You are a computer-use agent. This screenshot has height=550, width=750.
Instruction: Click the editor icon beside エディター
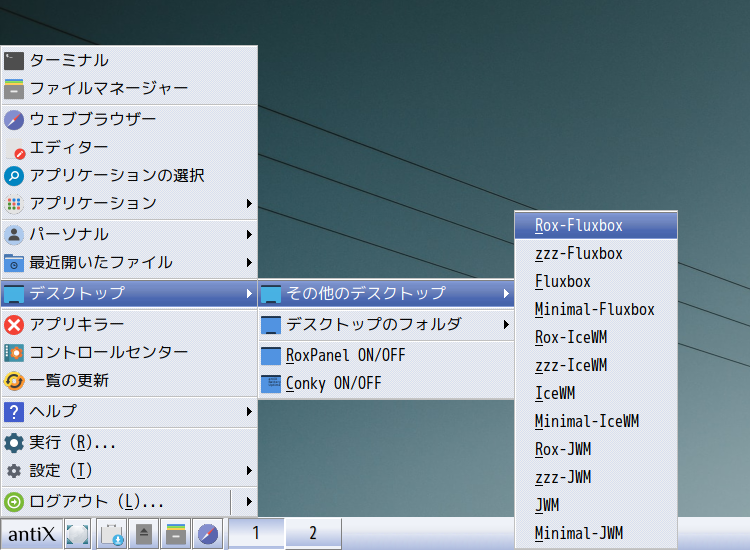(14, 148)
